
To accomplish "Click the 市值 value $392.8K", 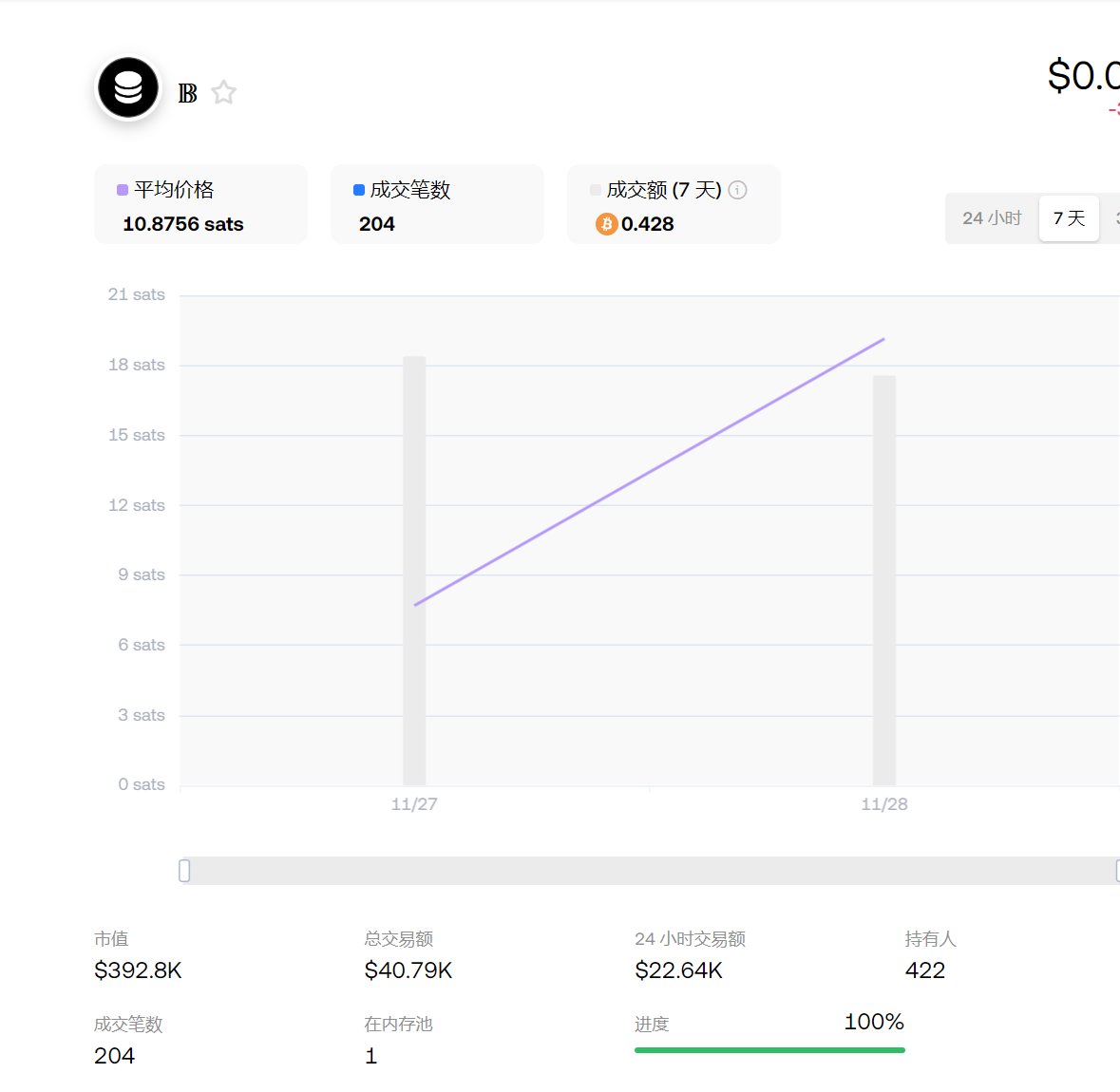I will click(x=138, y=970).
